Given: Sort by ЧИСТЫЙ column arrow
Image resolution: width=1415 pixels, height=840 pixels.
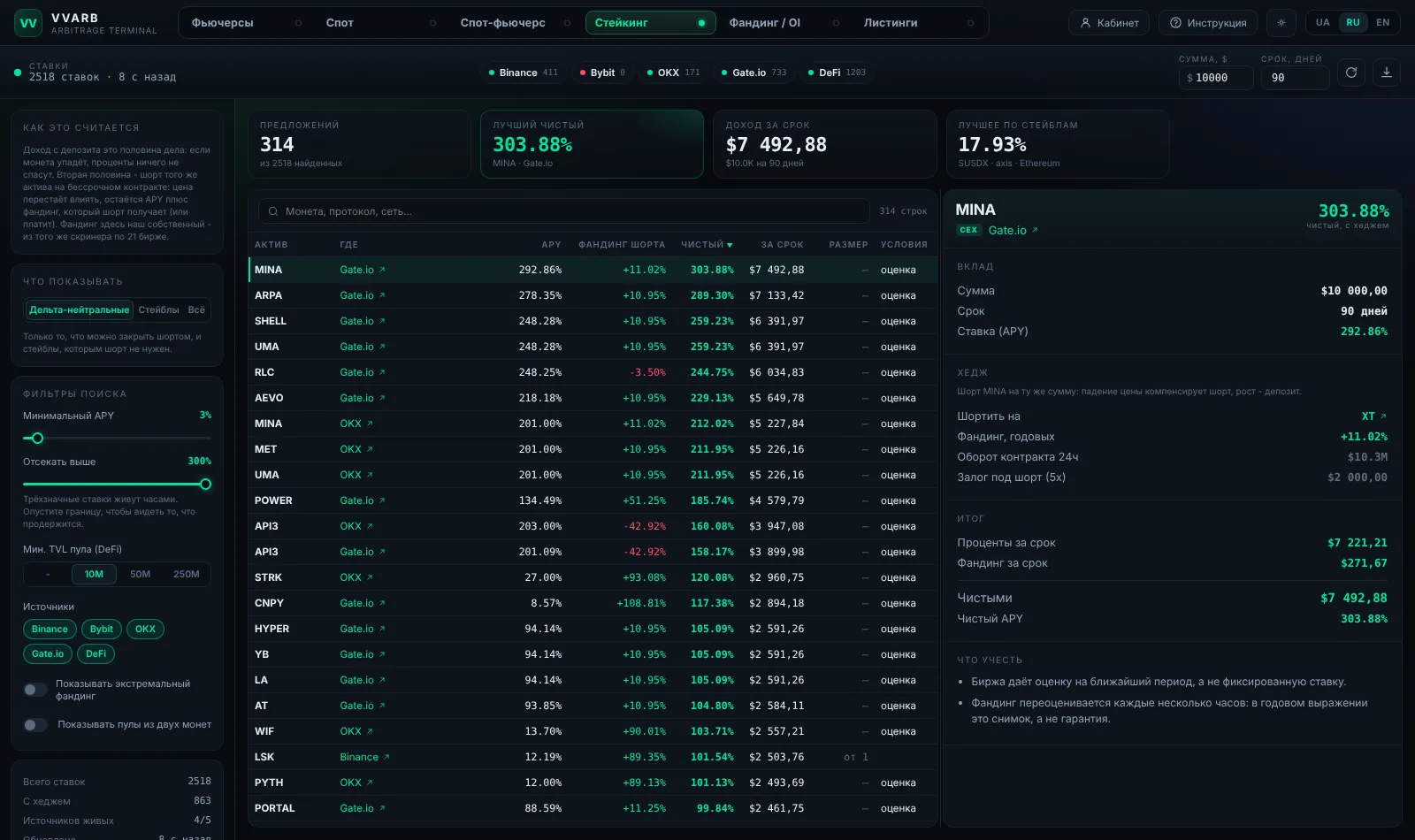Looking at the screenshot, I should 730,245.
